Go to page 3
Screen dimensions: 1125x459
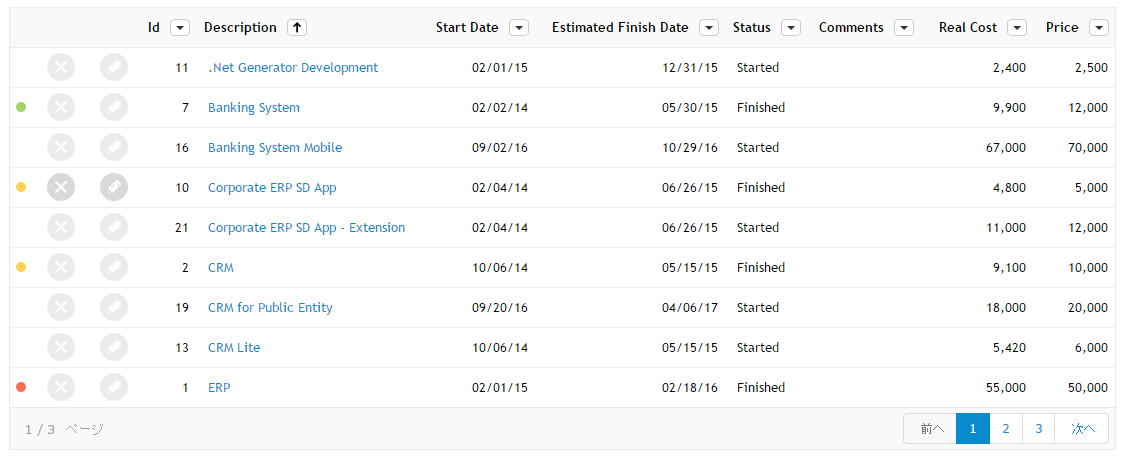tap(1039, 429)
